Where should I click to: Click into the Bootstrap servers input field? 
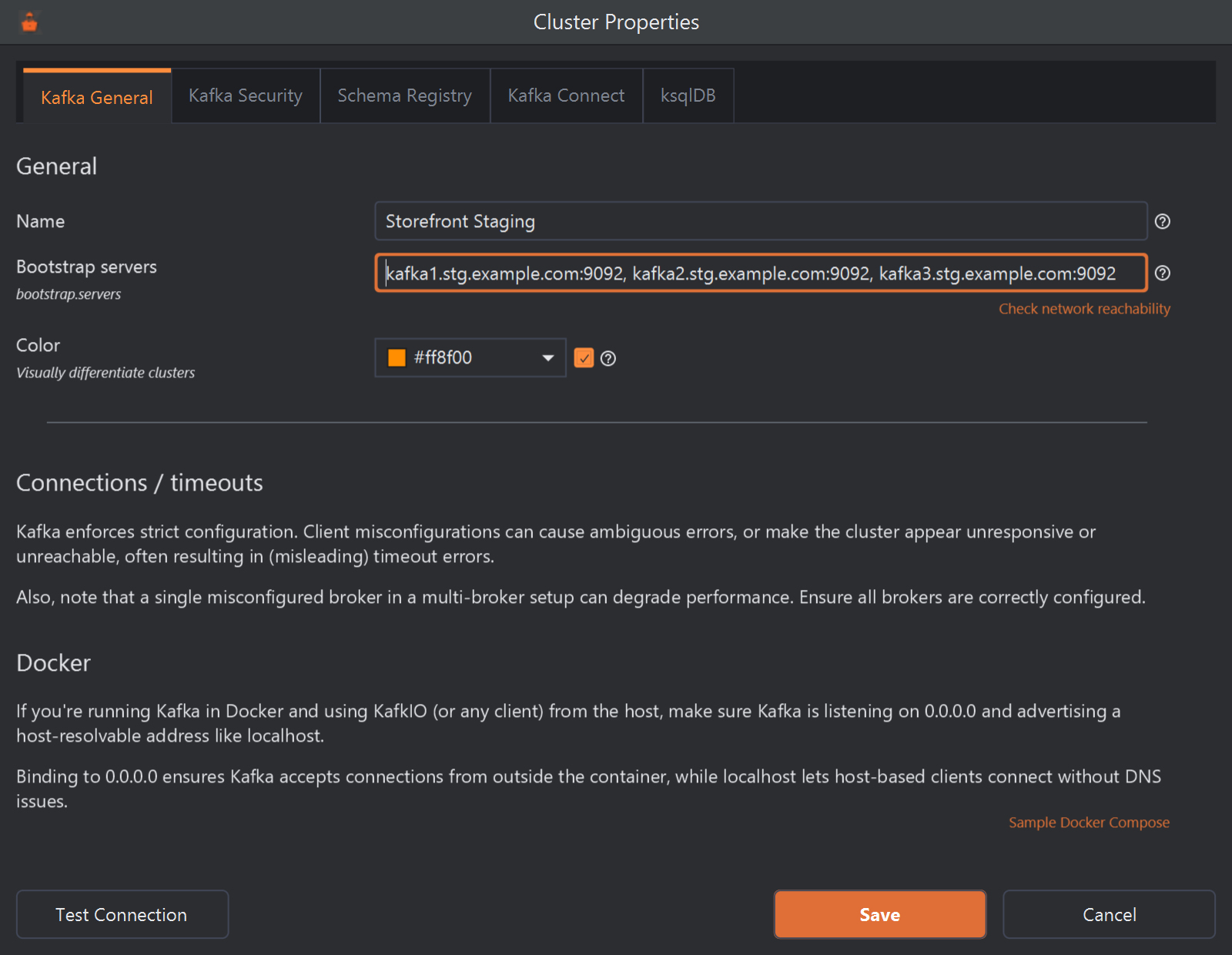[x=761, y=273]
